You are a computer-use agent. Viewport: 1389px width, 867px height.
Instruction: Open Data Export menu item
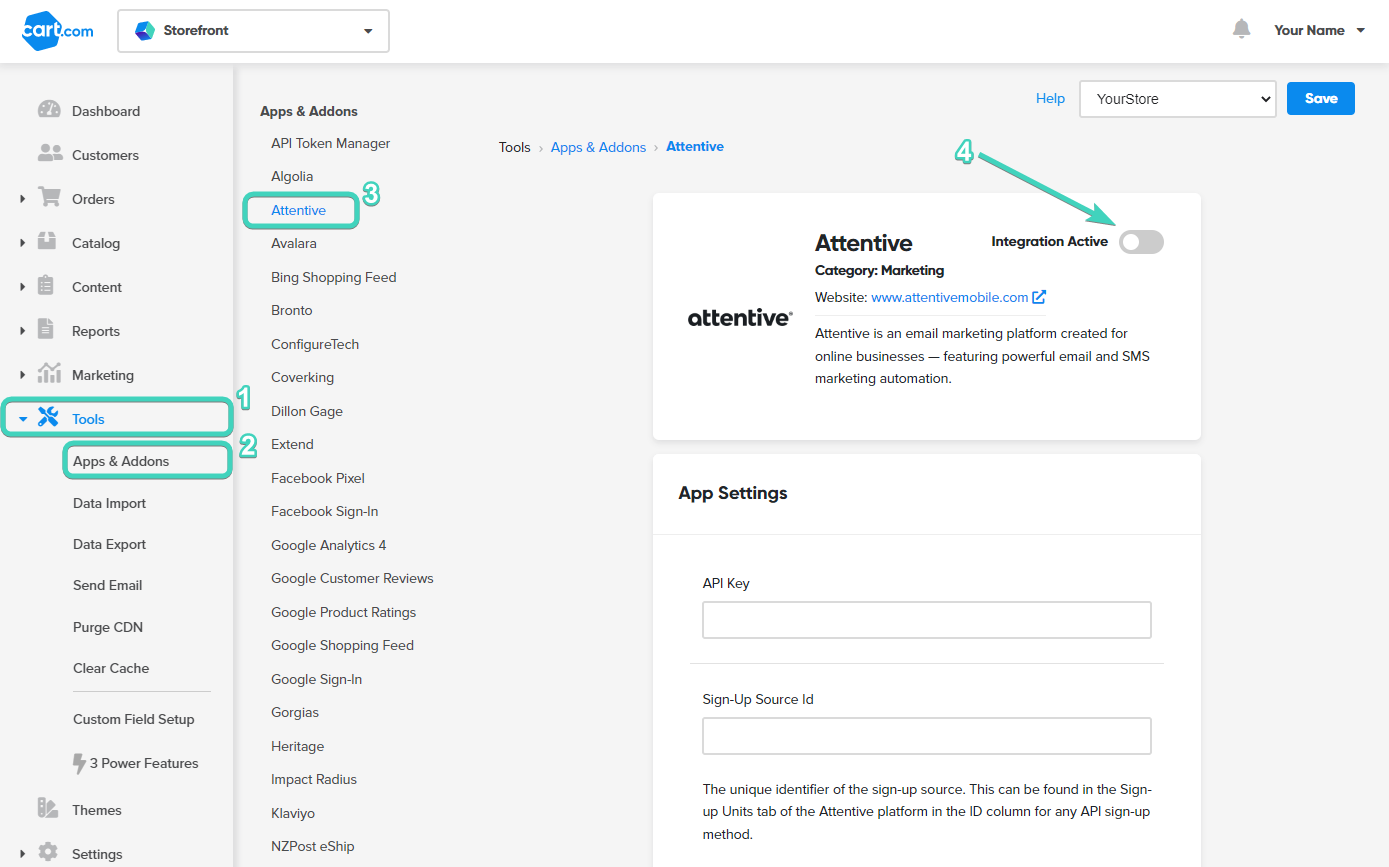click(109, 544)
